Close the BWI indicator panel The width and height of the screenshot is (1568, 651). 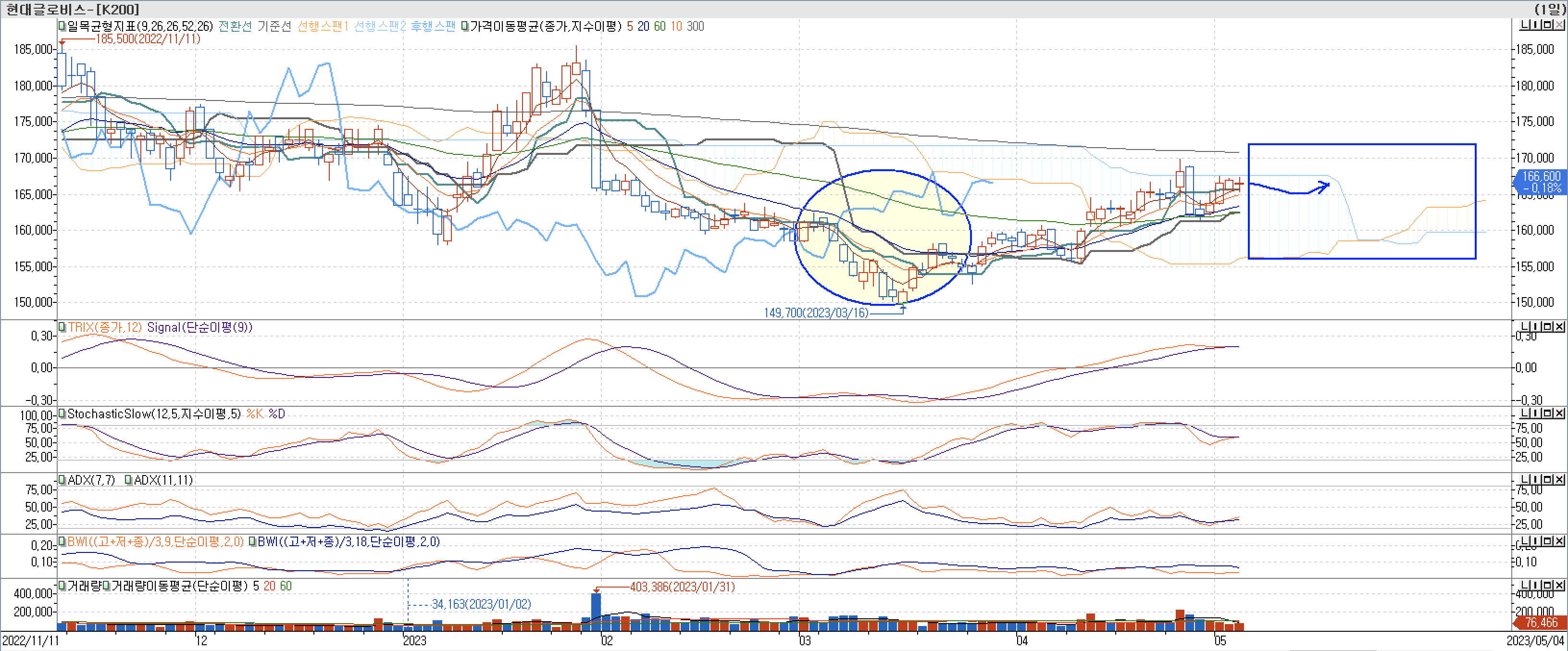[1559, 541]
